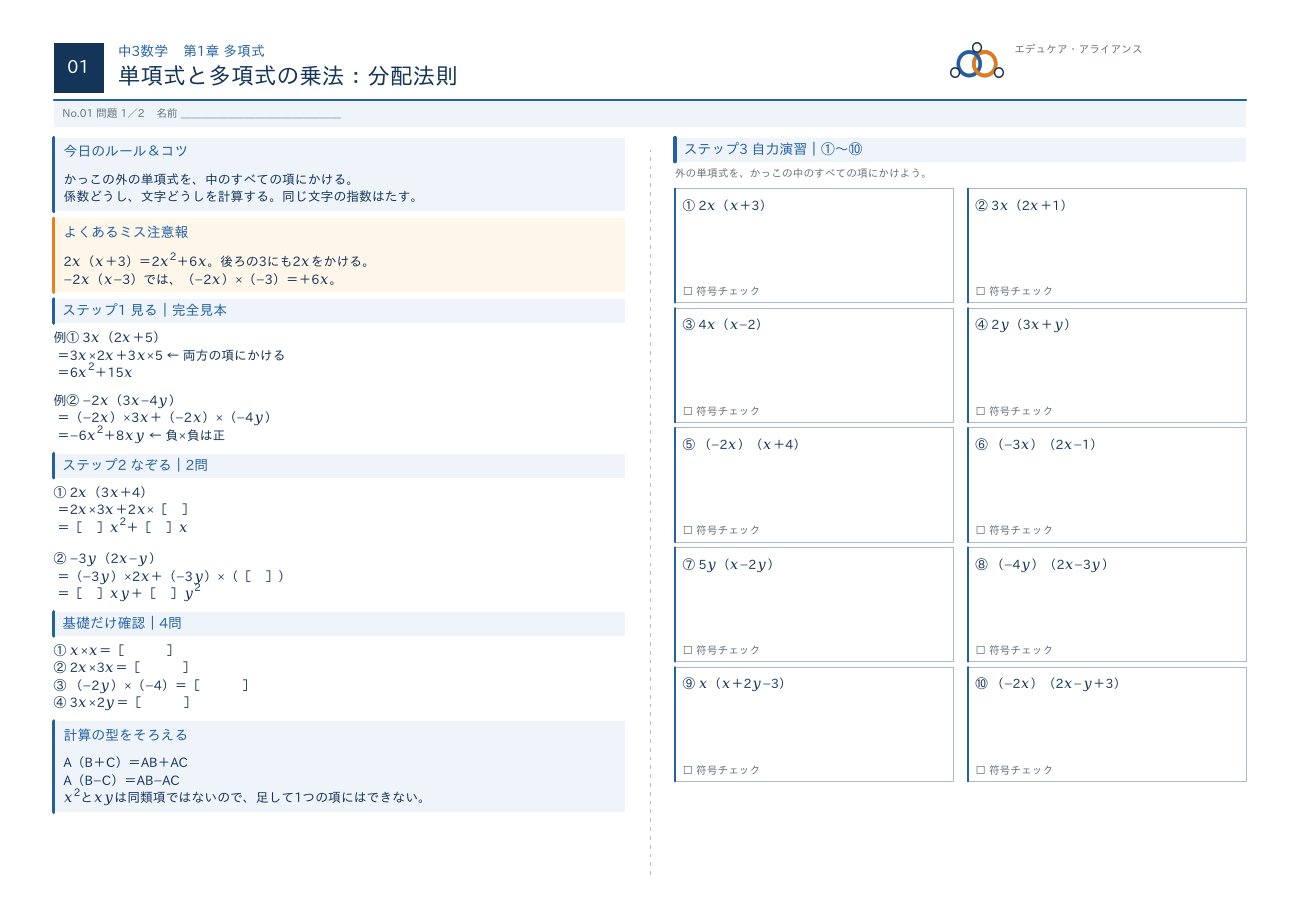Viewport: 1300px width, 918px height.
Task: Check 符号チェック under problem ④ 2y（3x+y）
Action: [x=981, y=411]
